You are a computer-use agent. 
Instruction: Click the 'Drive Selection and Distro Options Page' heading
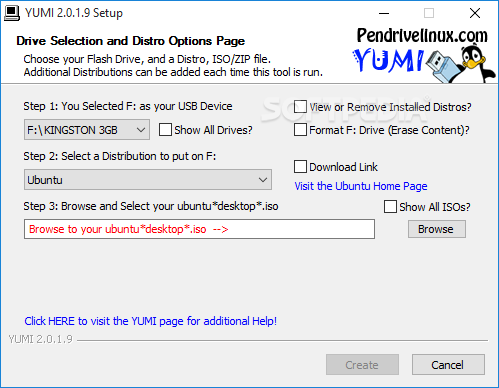pyautogui.click(x=130, y=41)
